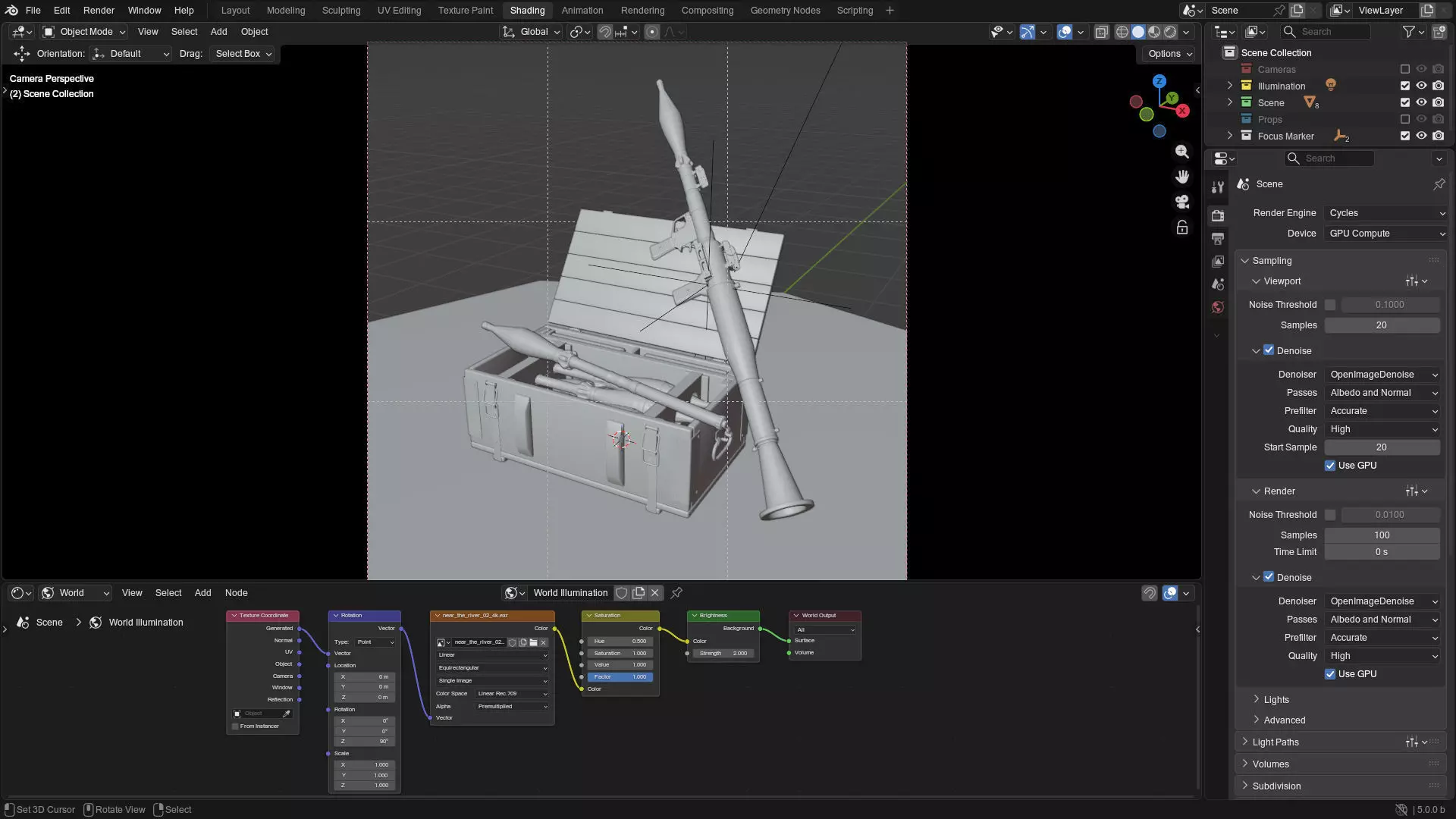
Task: Adjust the Brightness node Strength slider
Action: coord(723,654)
